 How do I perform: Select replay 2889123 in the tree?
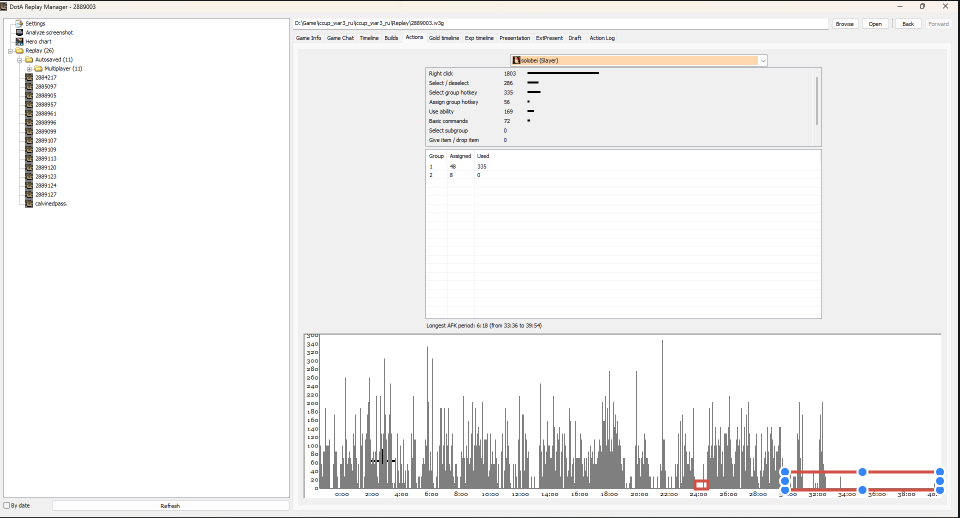pyautogui.click(x=45, y=176)
